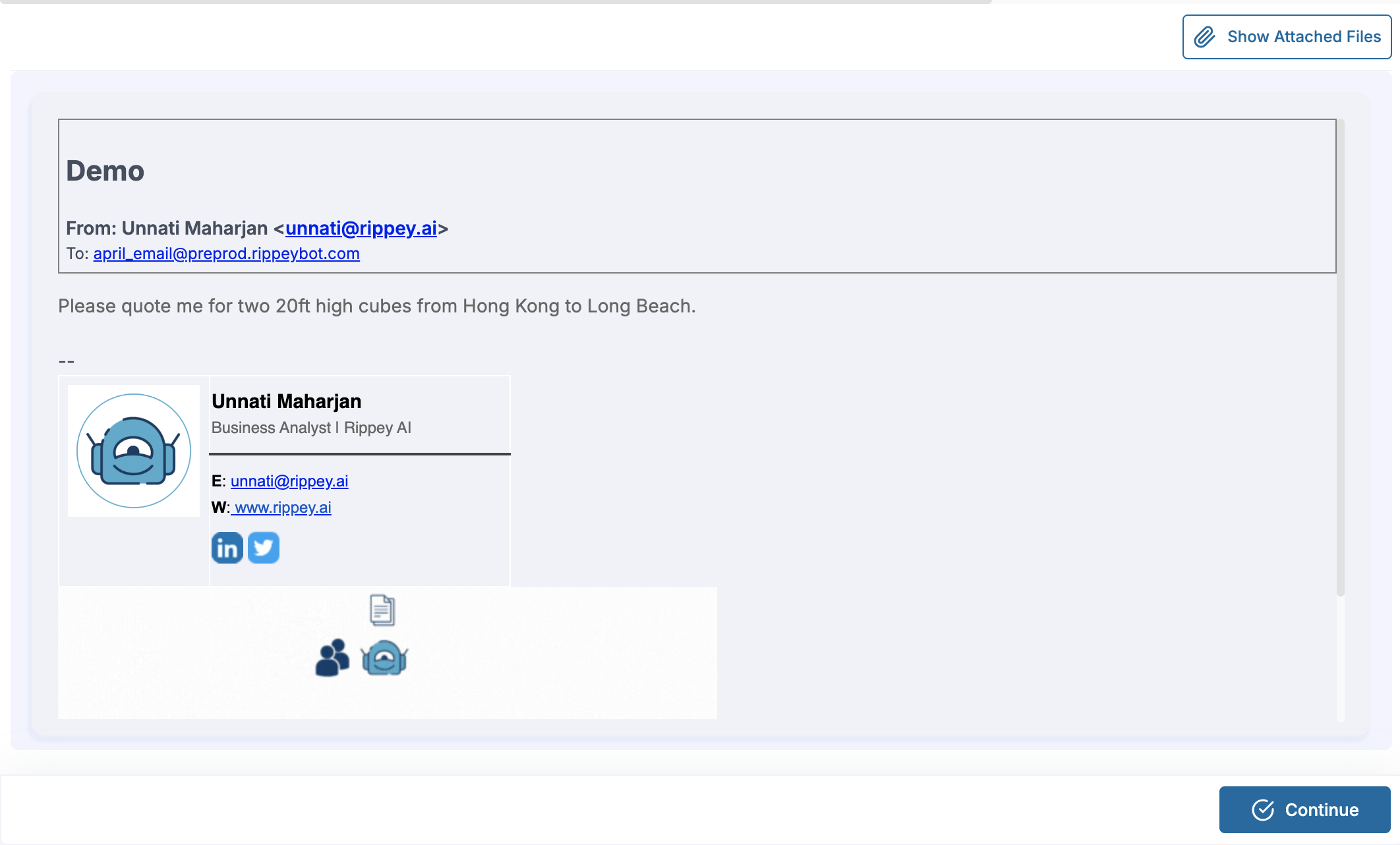Click the document icon in banner
This screenshot has height=845, width=1400.
[382, 610]
